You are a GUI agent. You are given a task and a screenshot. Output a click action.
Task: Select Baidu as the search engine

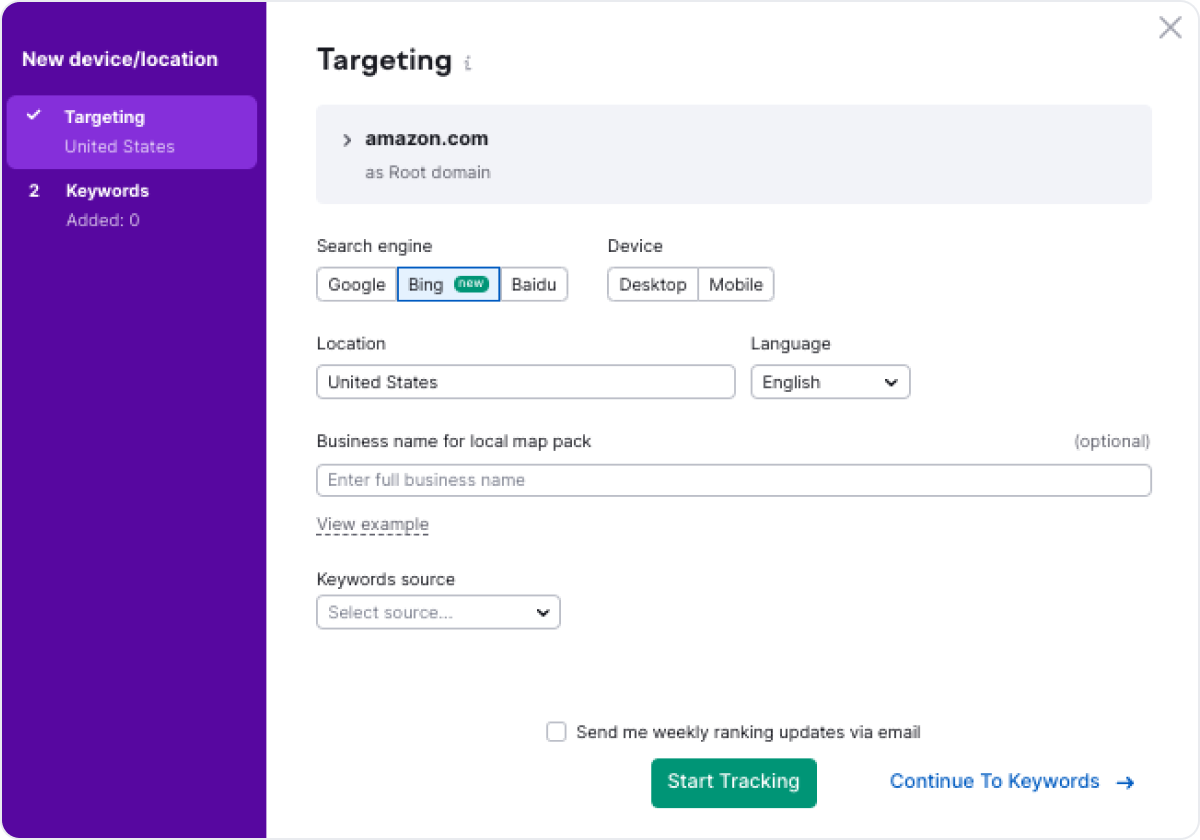[x=534, y=284]
